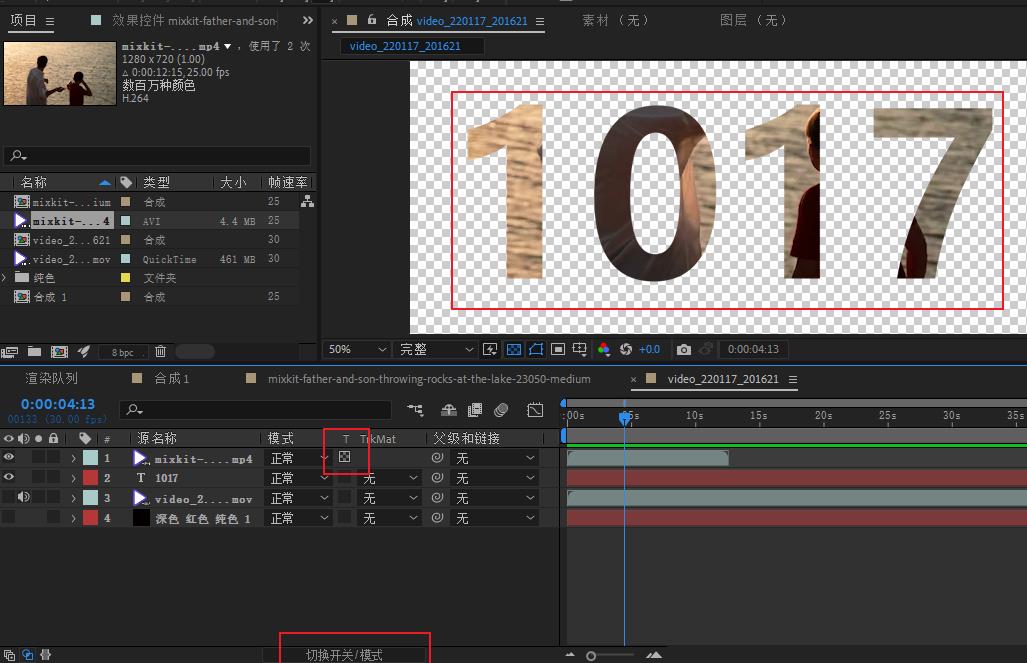This screenshot has width=1027, height=663.
Task: Open TrkMat dropdown for 1017 layer
Action: [390, 478]
